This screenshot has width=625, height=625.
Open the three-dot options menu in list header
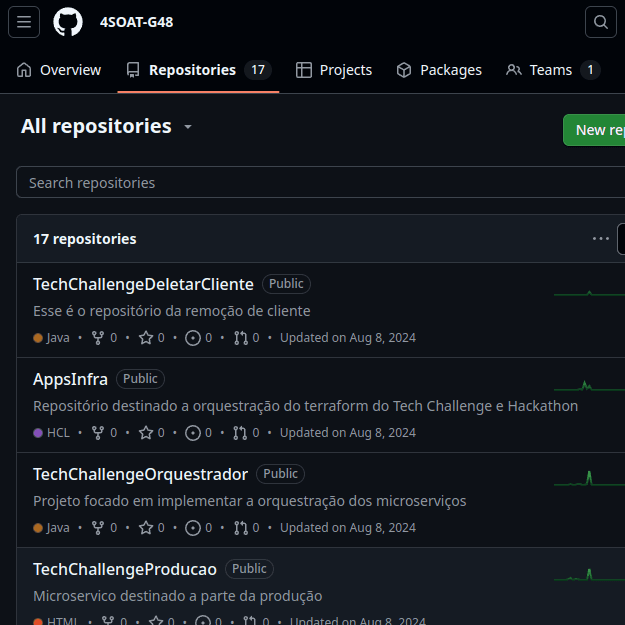click(x=600, y=239)
